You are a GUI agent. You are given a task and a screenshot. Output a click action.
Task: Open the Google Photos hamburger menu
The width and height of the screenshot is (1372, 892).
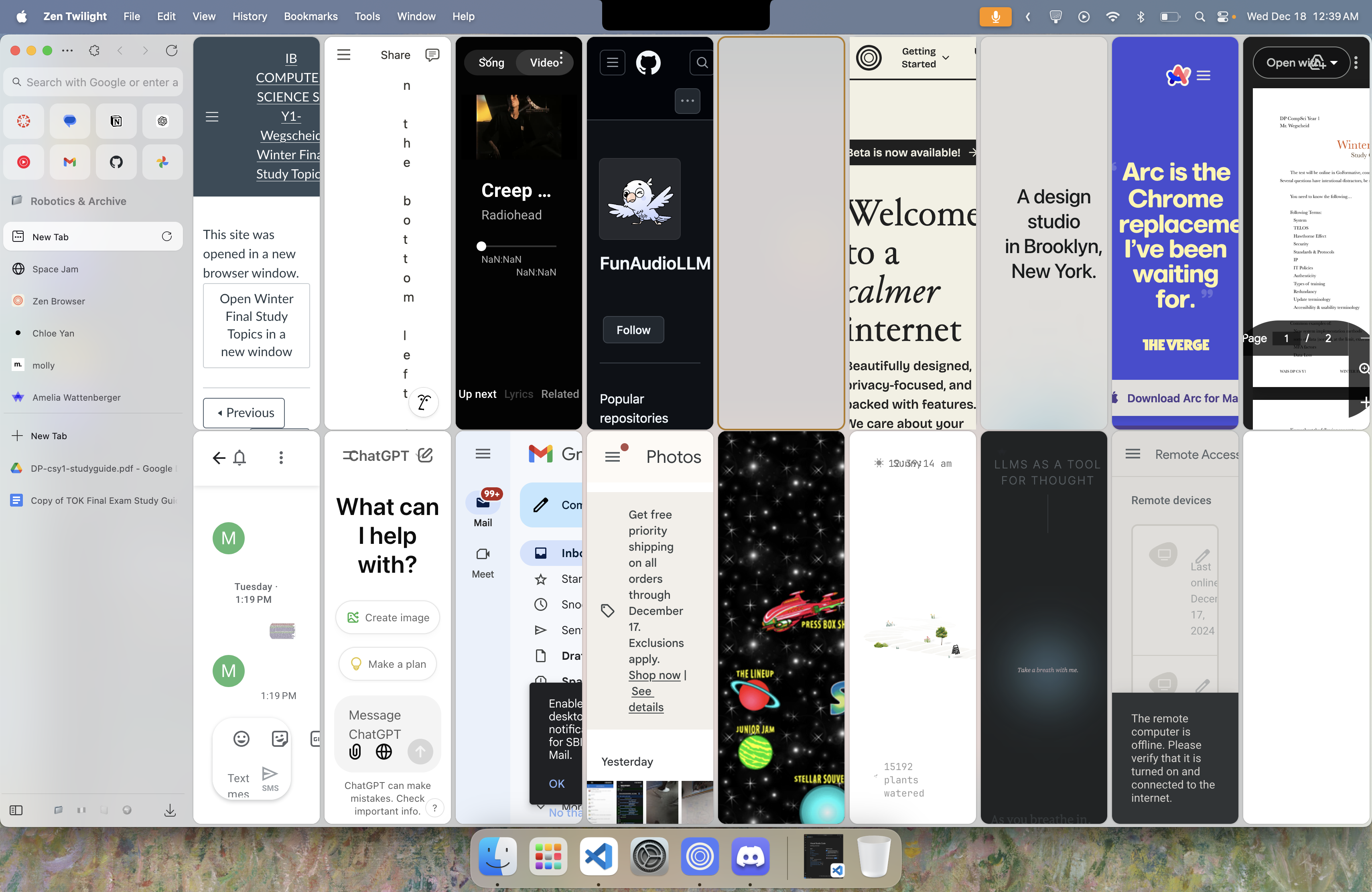click(x=612, y=457)
